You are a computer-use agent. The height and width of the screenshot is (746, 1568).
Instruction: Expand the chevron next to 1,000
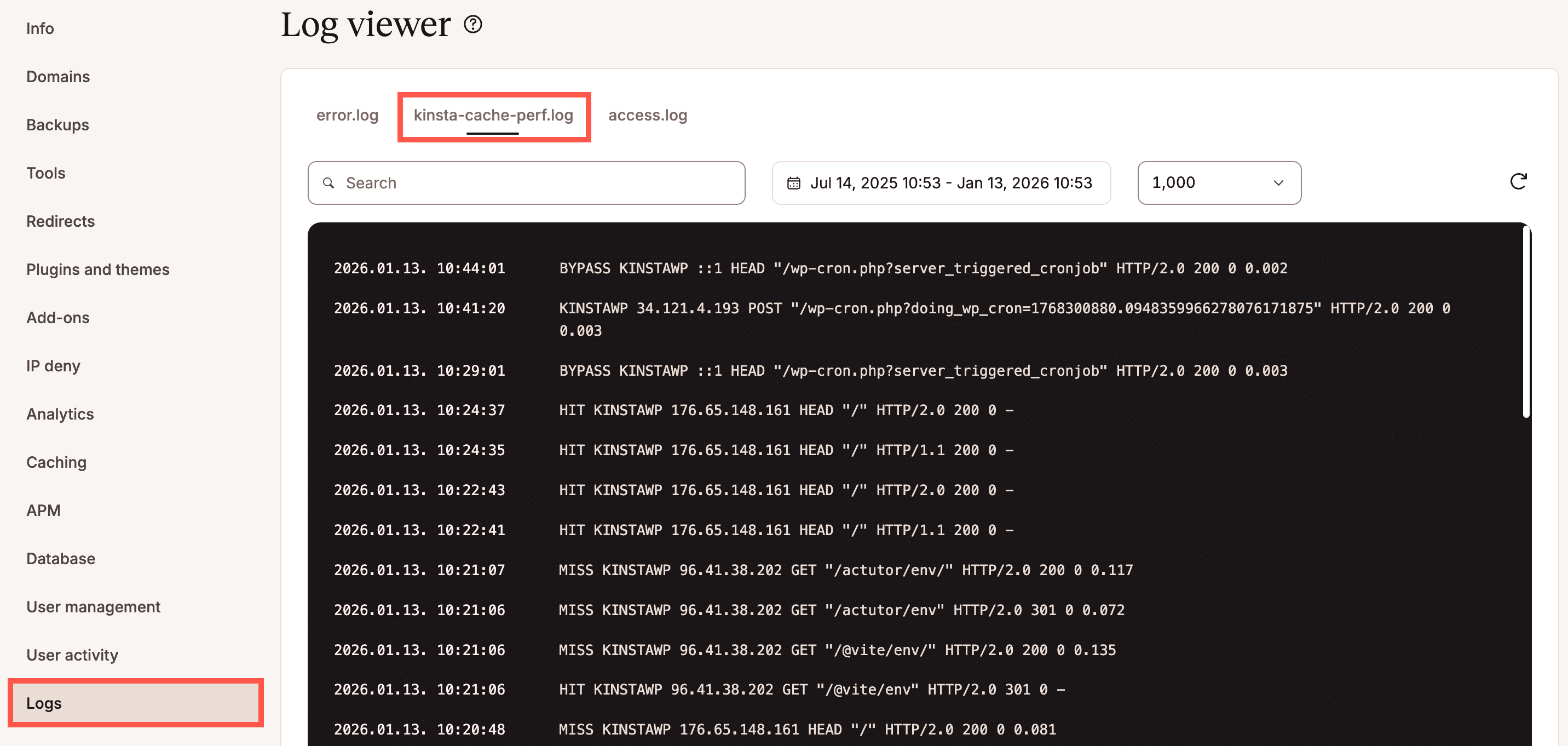click(1278, 183)
